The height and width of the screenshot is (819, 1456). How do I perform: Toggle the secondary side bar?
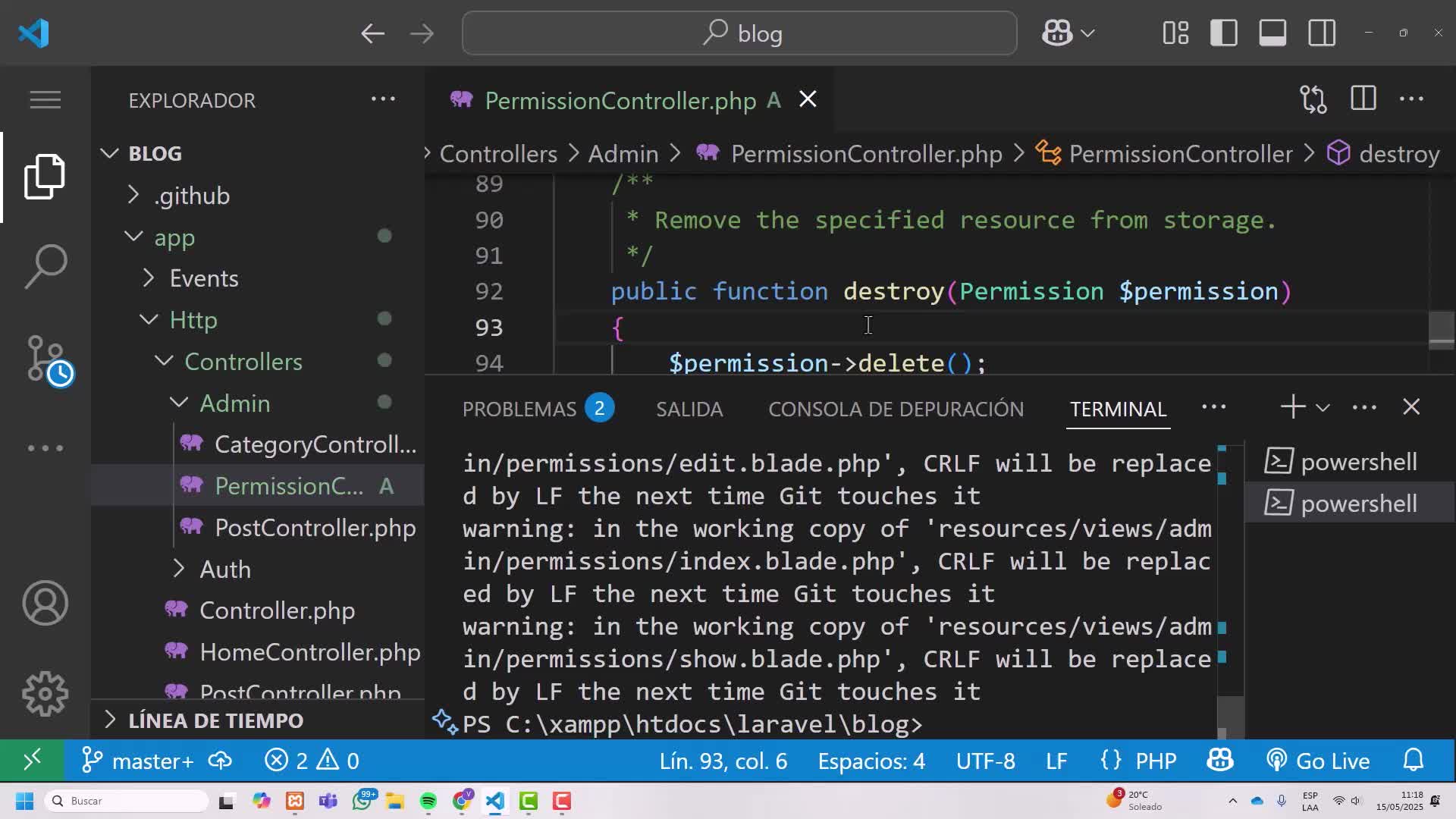[1322, 33]
